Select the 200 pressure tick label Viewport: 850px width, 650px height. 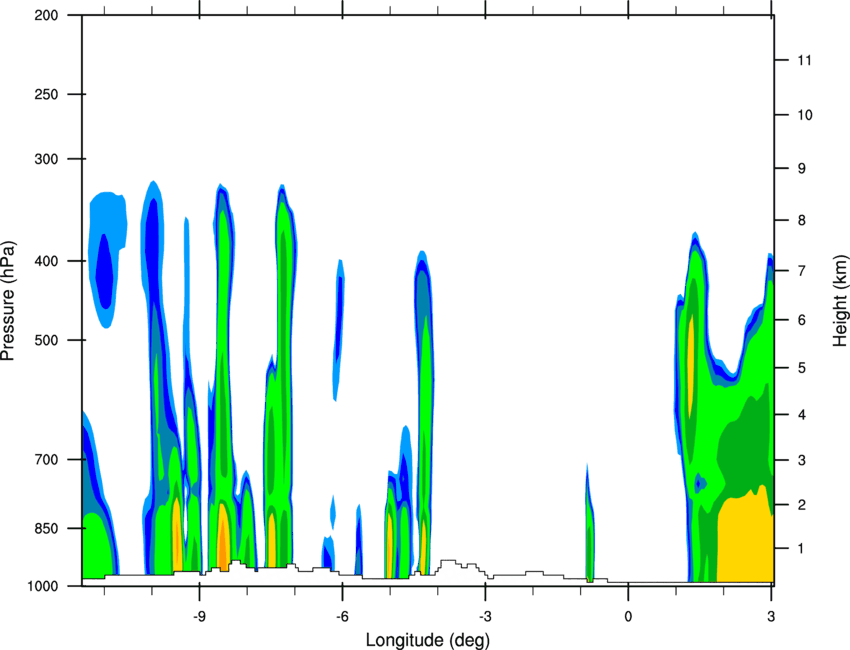click(x=46, y=15)
